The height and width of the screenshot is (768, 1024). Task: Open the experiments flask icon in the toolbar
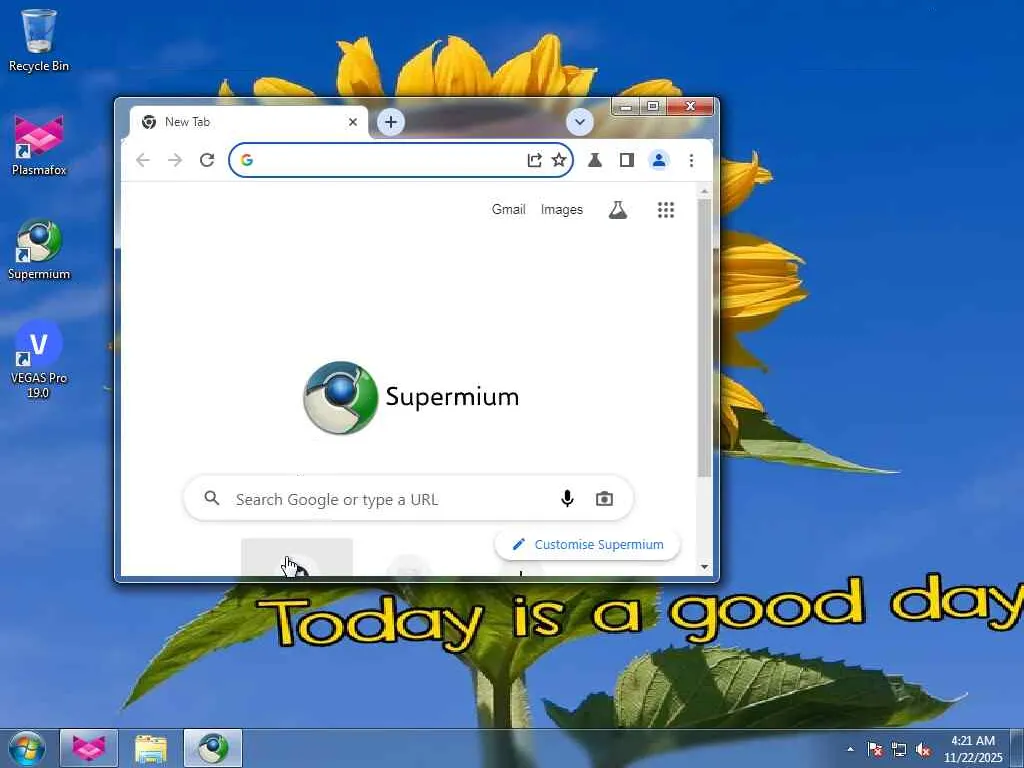(594, 160)
